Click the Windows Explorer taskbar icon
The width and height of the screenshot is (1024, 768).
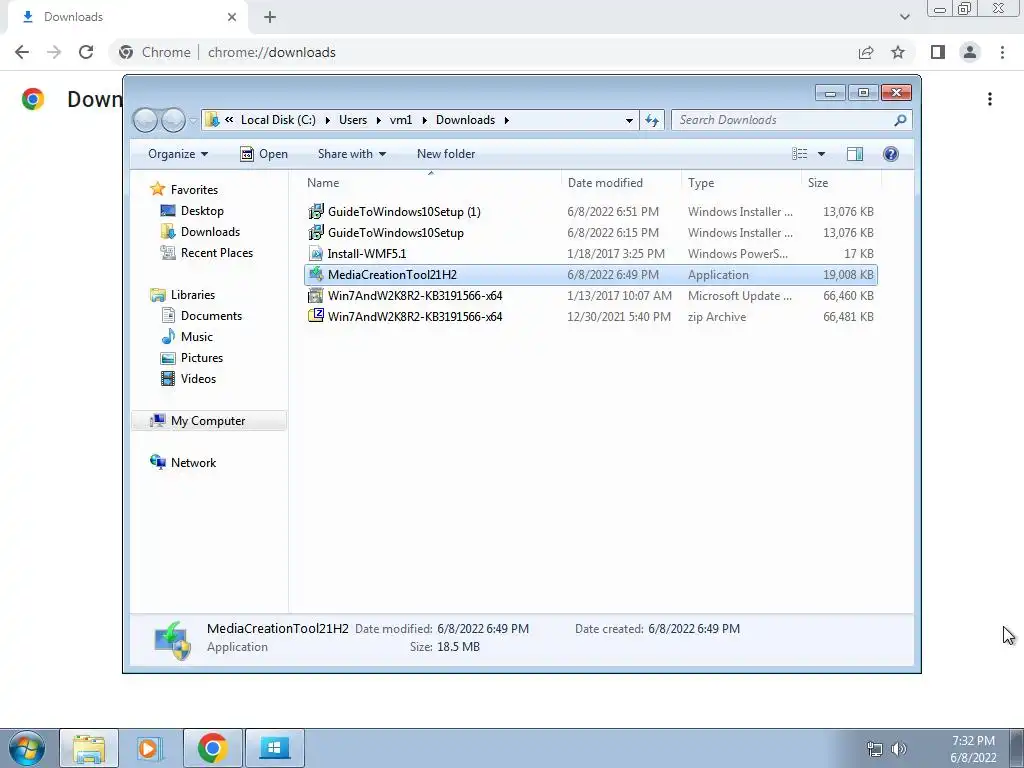tap(89, 748)
